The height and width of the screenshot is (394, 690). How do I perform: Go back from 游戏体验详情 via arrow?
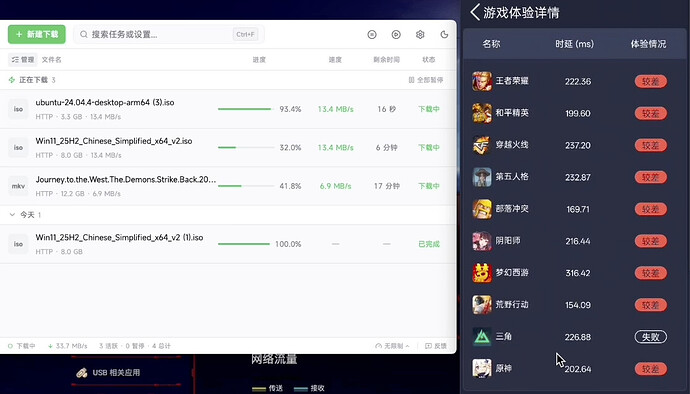475,12
